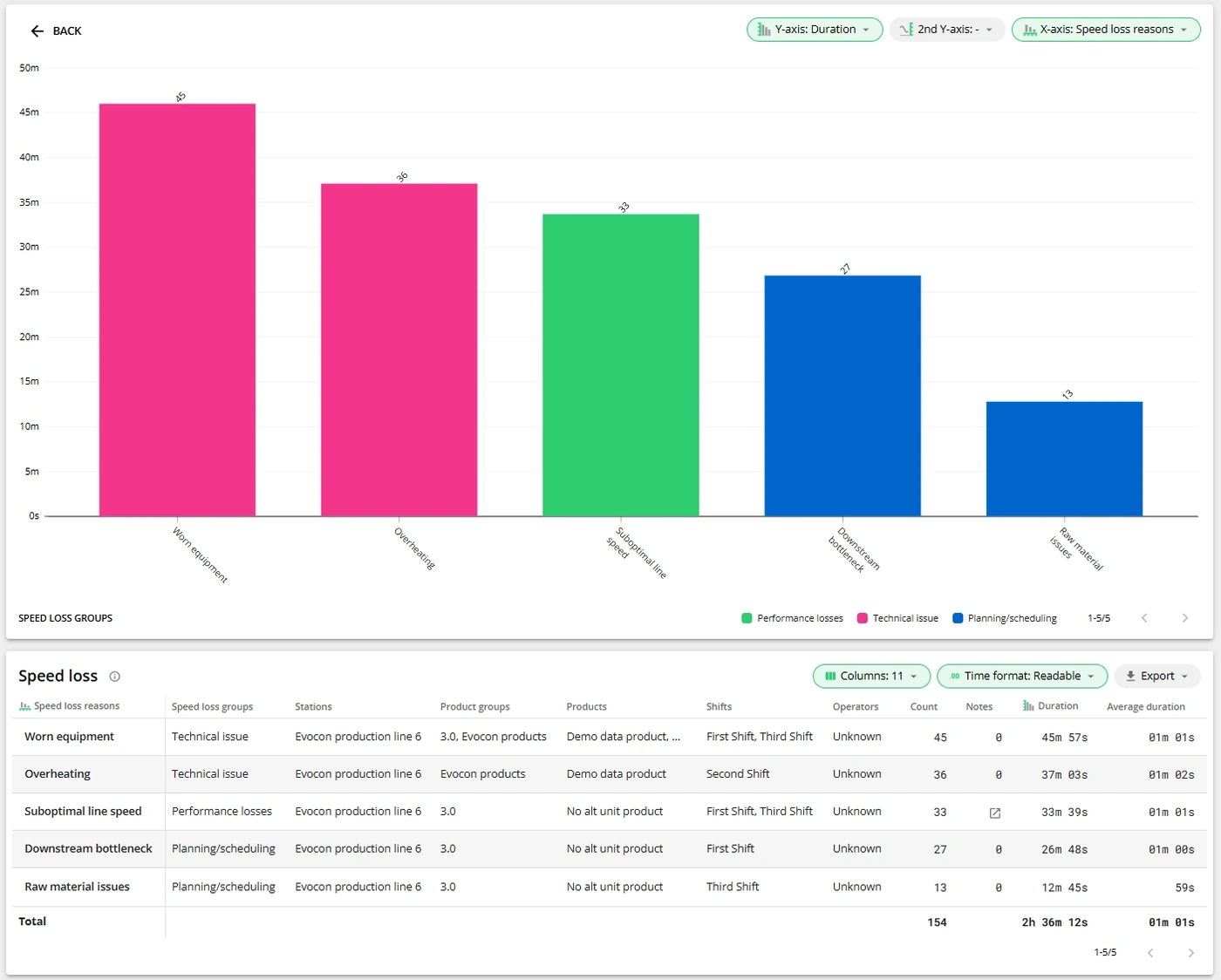Click the Raw material issues blue bar
The image size is (1221, 980).
pos(1064,459)
